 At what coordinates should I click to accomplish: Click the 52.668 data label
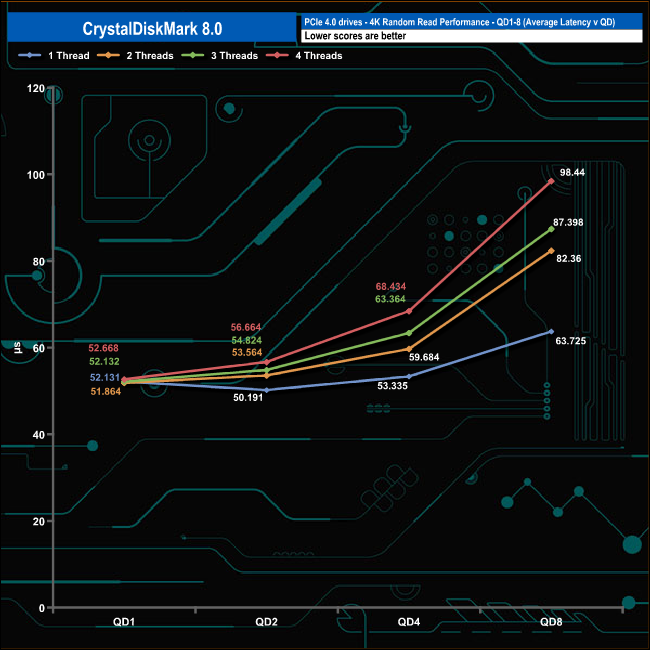pyautogui.click(x=103, y=348)
